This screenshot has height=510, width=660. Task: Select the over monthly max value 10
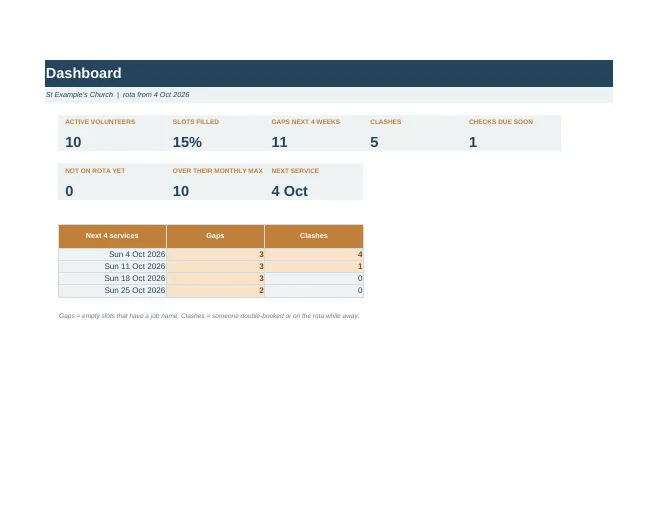[181, 191]
